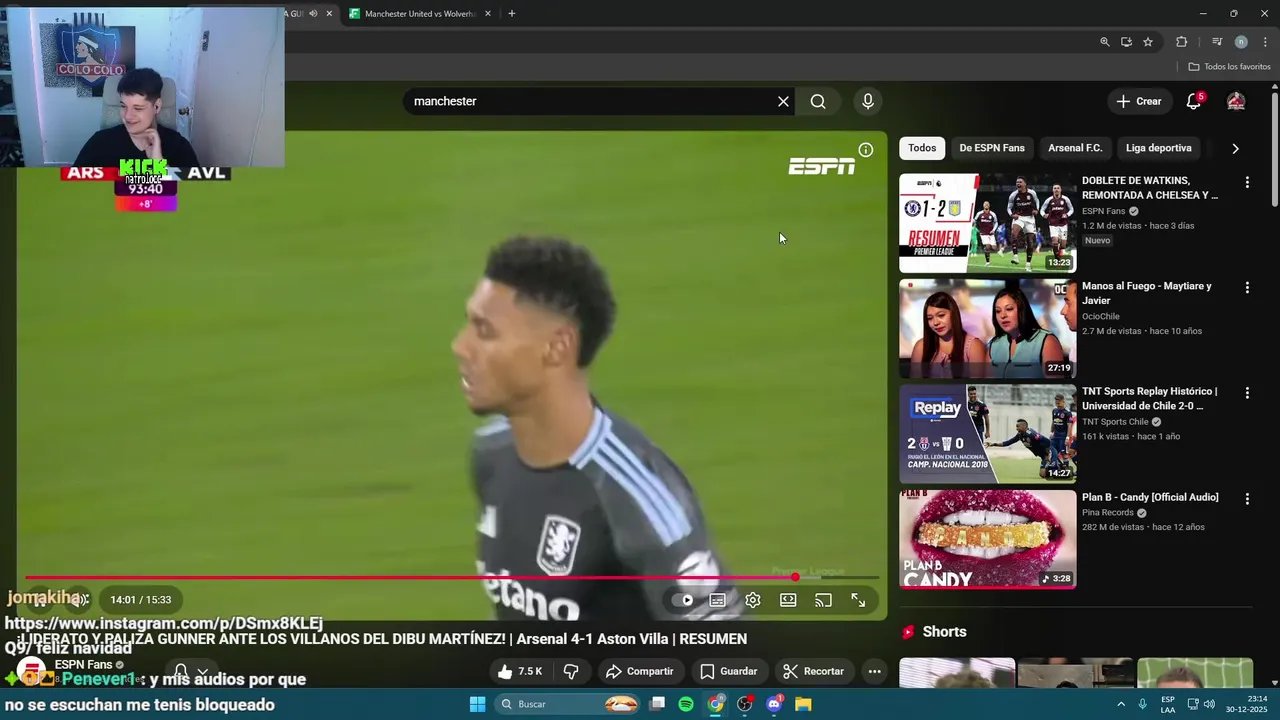Click install app icon in address bar
1280x720 pixels.
pyautogui.click(x=1126, y=42)
